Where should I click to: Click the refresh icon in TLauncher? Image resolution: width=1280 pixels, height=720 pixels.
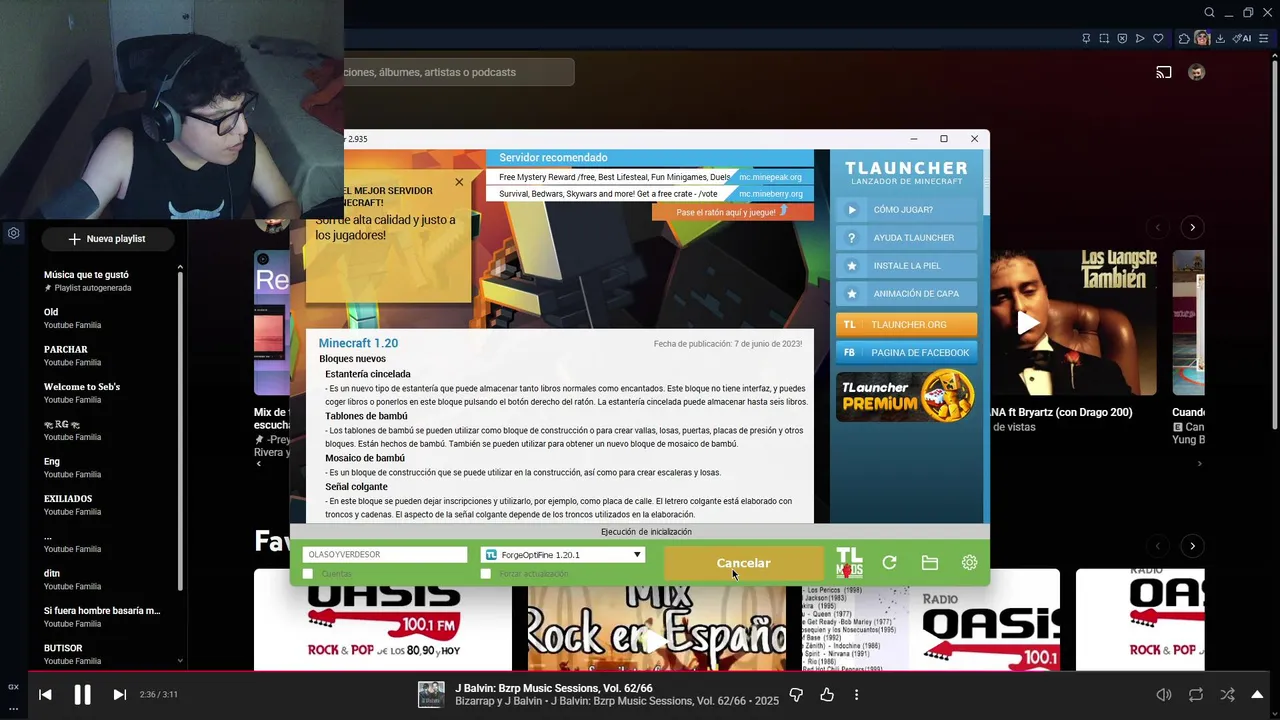[x=889, y=563]
